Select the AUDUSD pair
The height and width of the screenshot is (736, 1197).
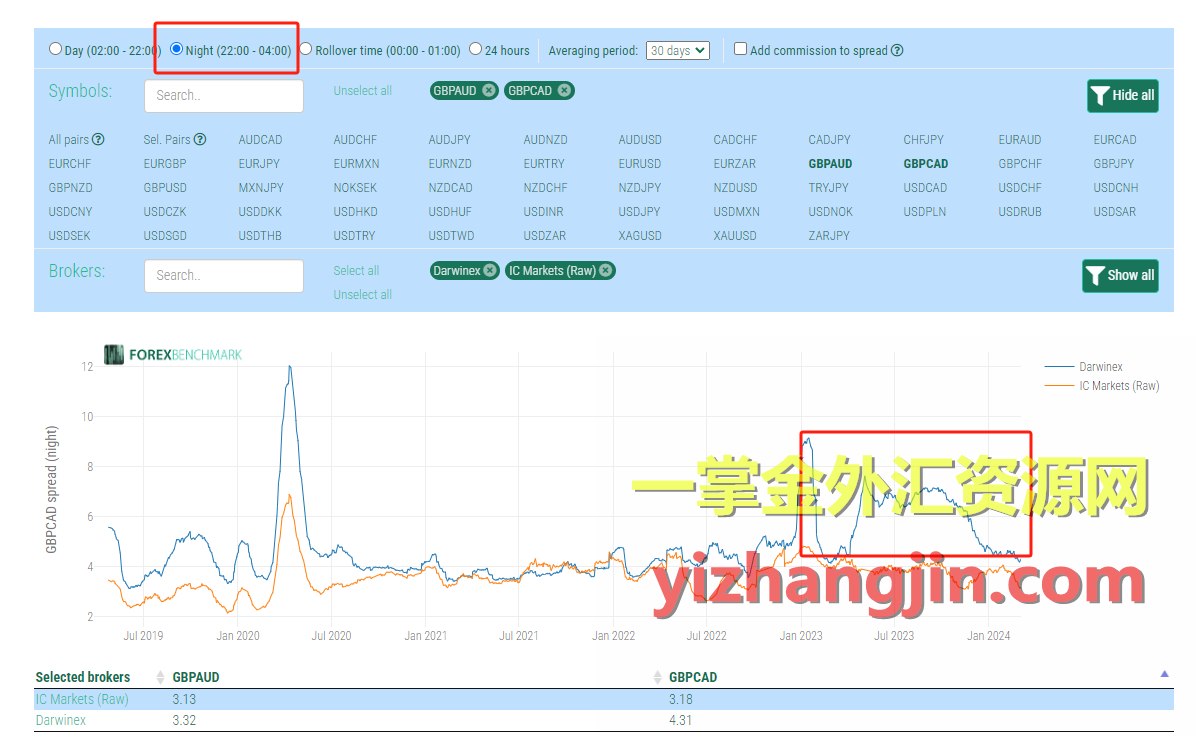tap(640, 140)
